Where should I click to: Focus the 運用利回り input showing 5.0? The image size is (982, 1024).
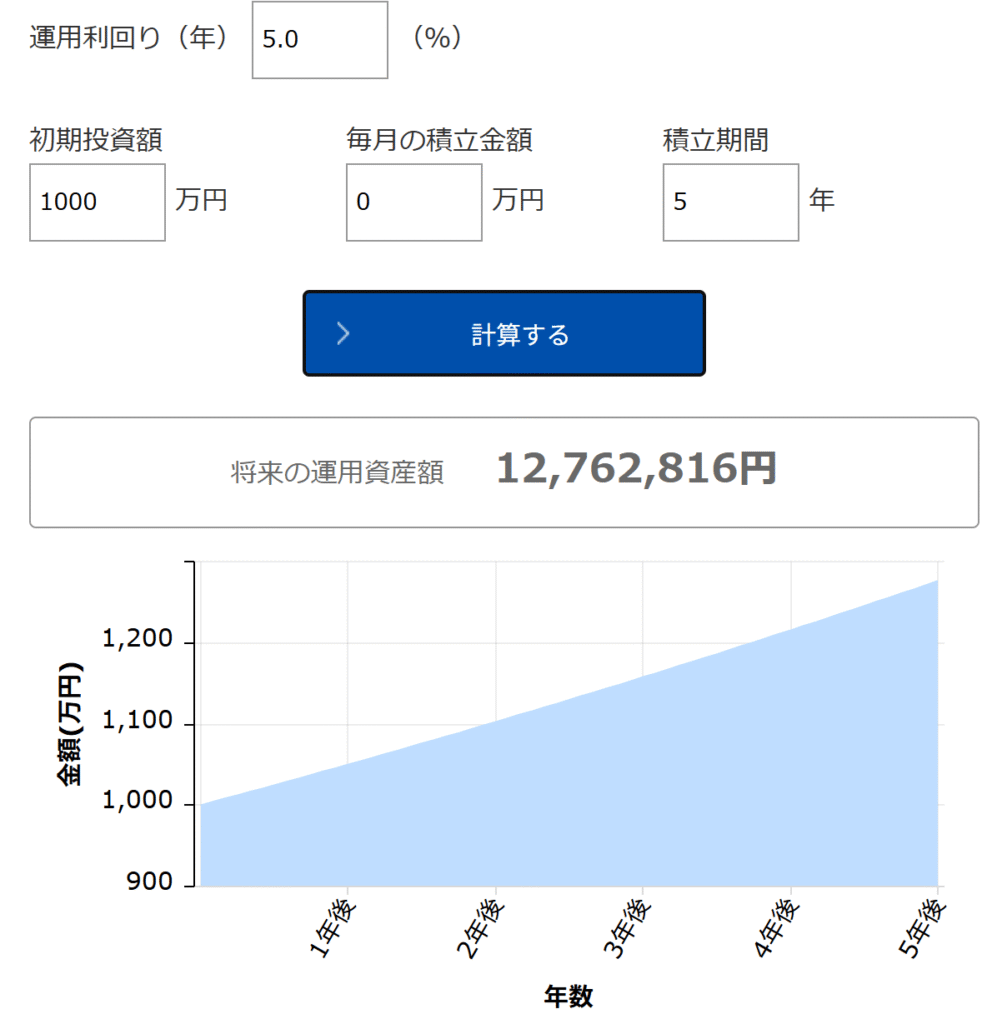(319, 40)
